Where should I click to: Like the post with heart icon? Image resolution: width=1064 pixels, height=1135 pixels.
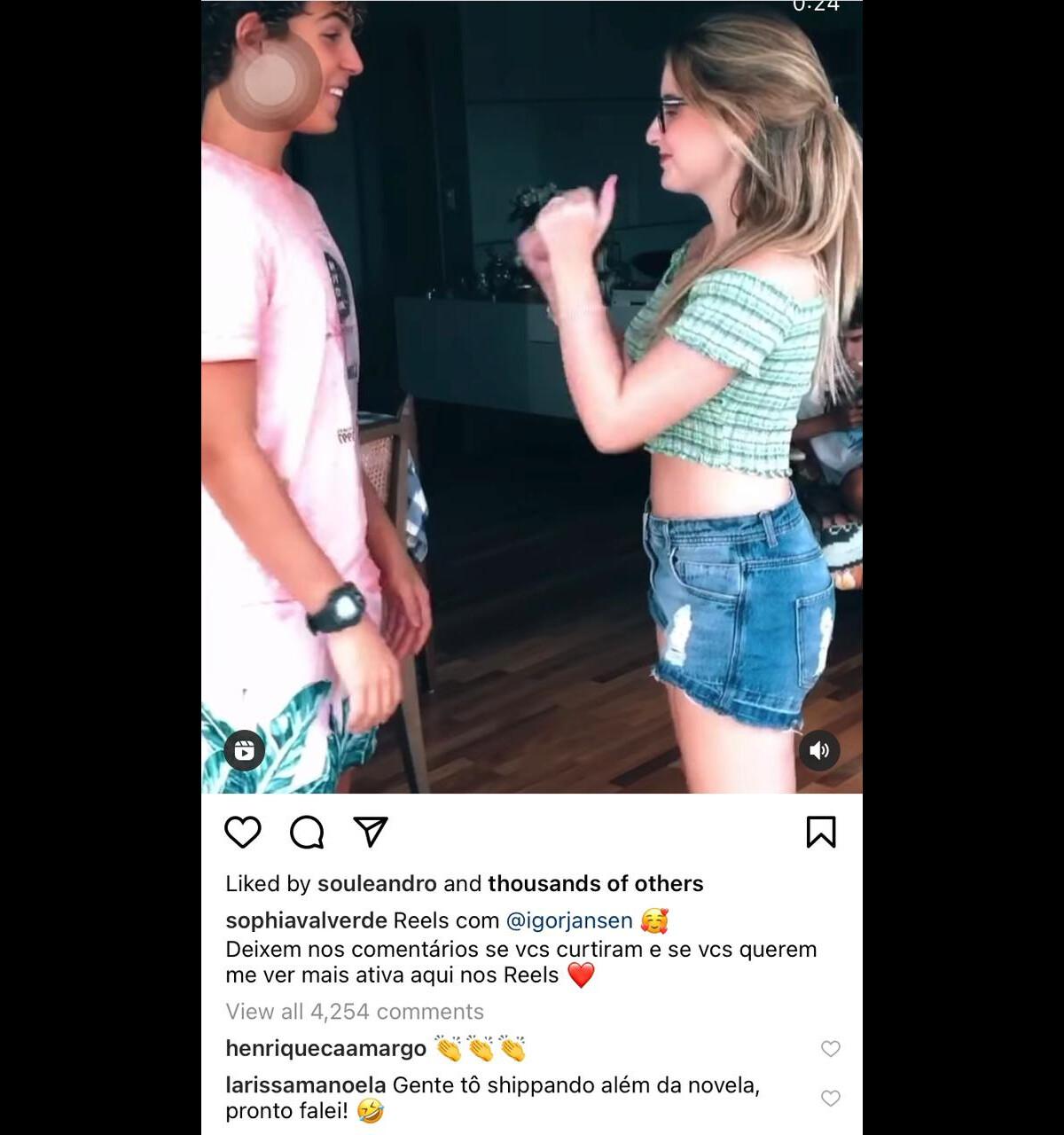pos(242,832)
